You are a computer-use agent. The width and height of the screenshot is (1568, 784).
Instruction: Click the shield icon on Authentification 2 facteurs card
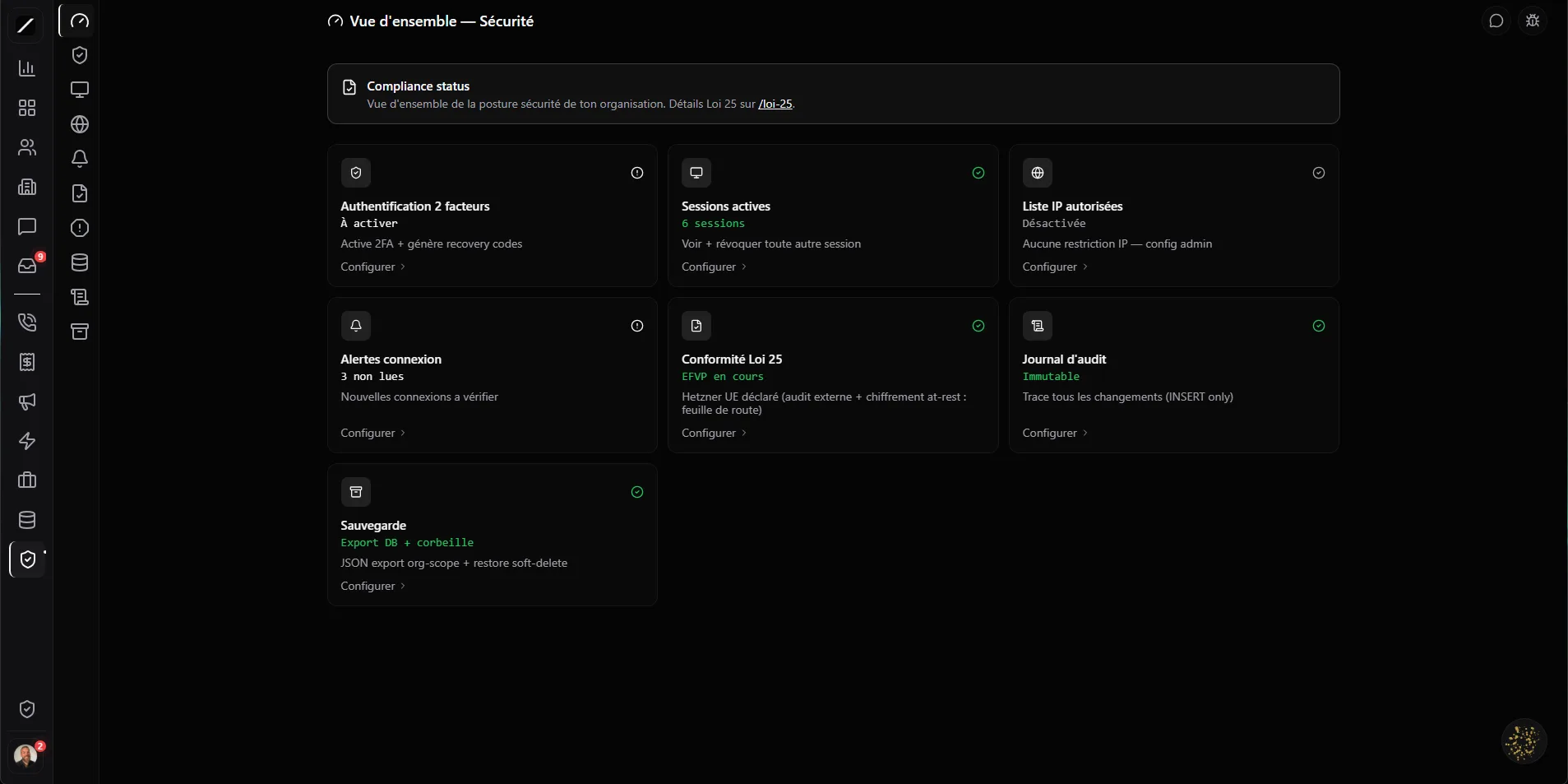point(356,173)
